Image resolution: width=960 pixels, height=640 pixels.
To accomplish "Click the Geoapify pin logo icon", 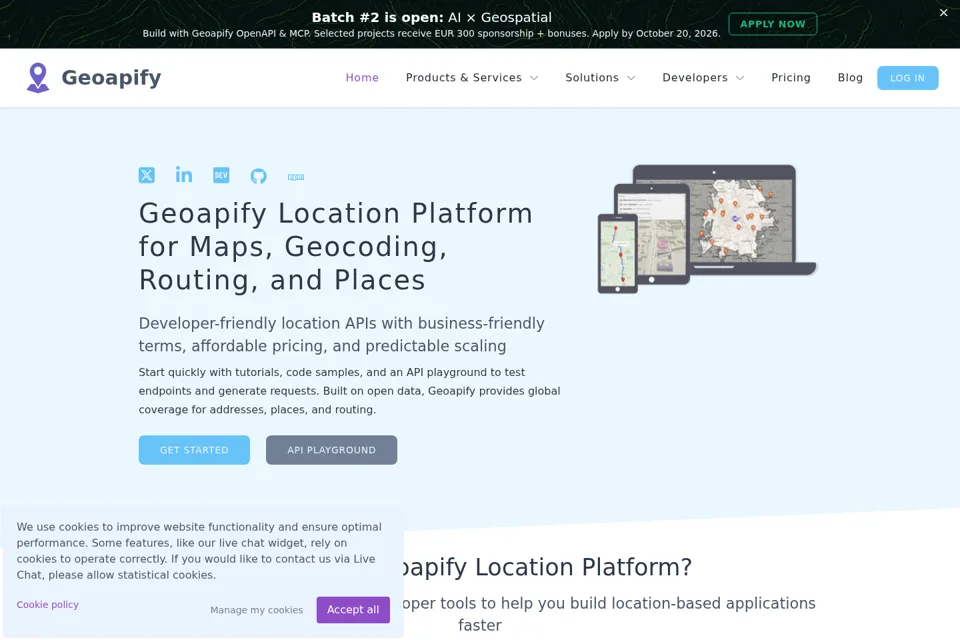I will click(x=38, y=78).
